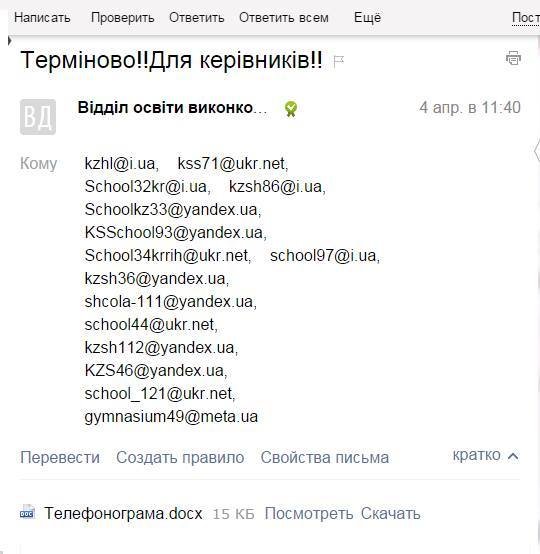The image size is (540, 554).
Task: Open Свойства письма link
Action: [325, 458]
